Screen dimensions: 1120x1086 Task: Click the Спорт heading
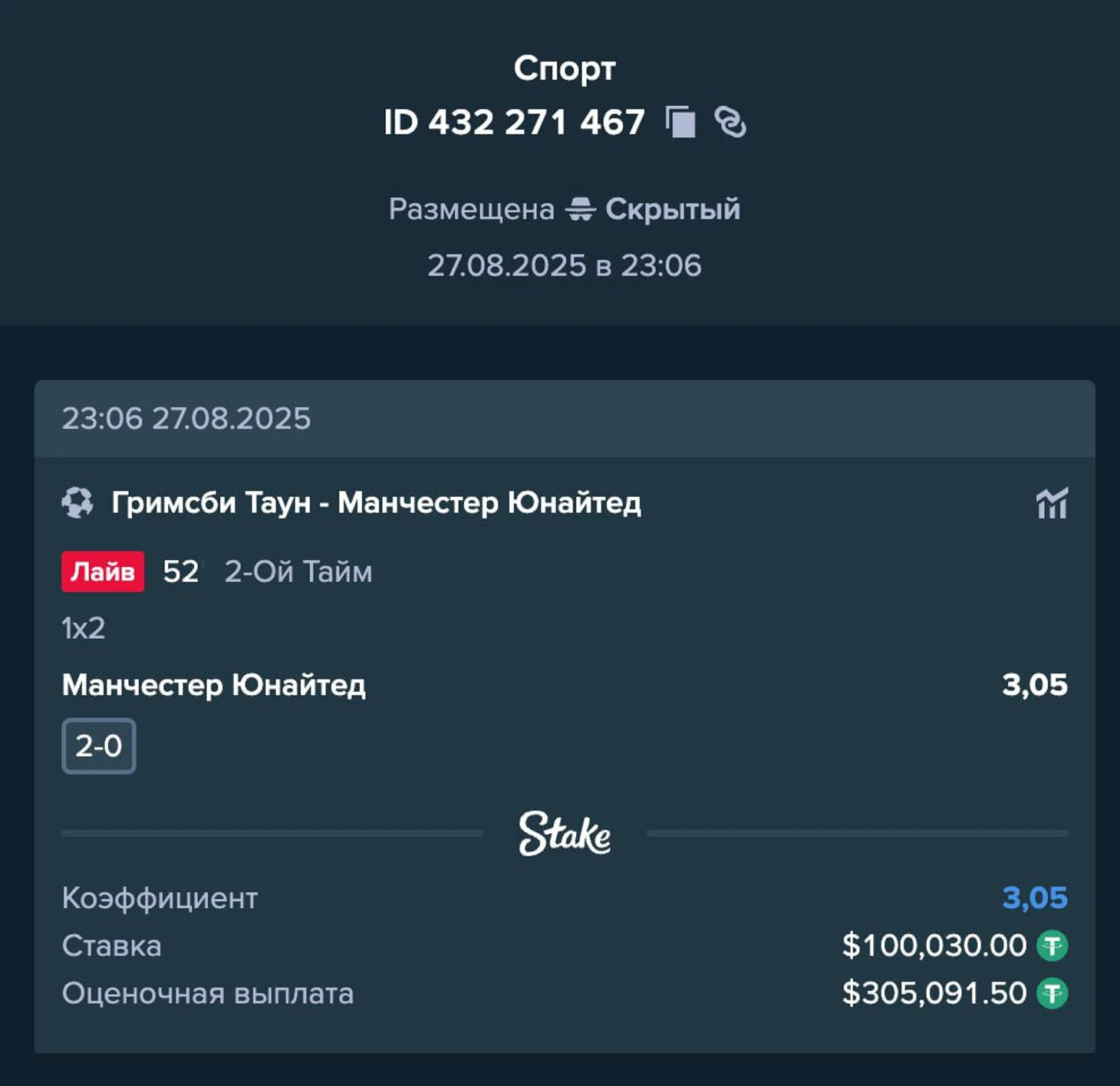pos(565,68)
